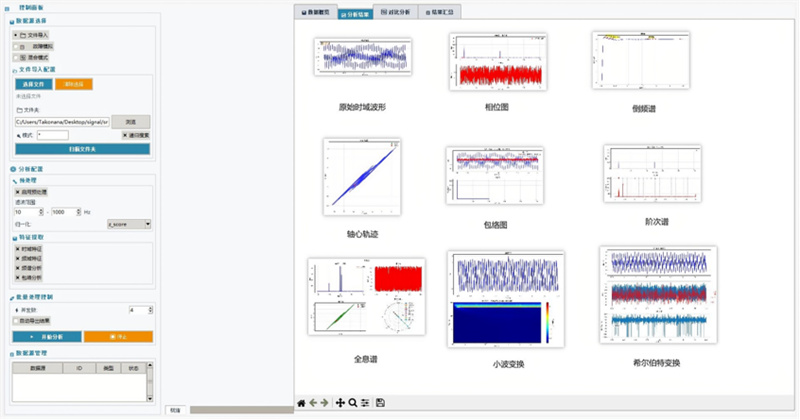Screen dimensions: 800x420
Task: Click the forward arrow in plot toolbar
Action: click(324, 402)
